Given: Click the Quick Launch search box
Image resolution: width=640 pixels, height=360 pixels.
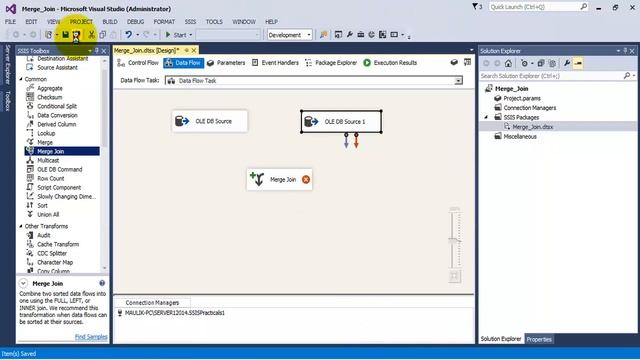Looking at the screenshot, I should pos(538,7).
